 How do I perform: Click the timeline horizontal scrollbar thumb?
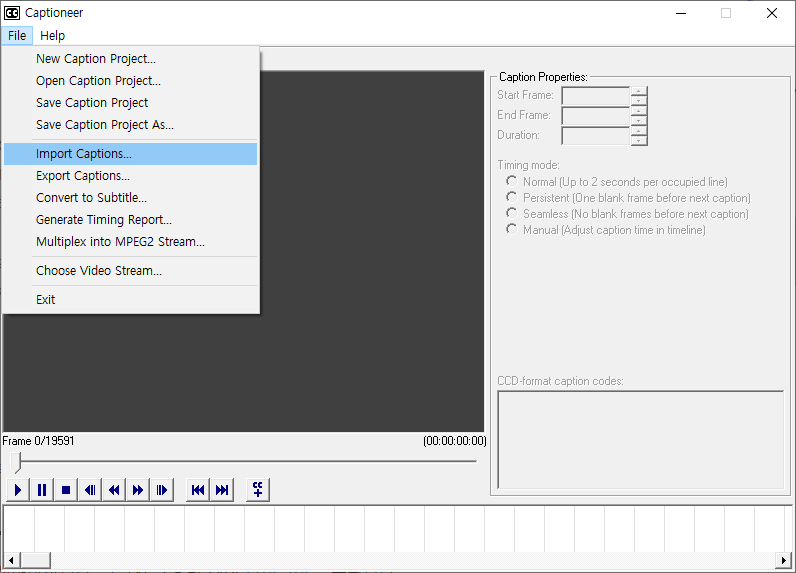pos(35,560)
